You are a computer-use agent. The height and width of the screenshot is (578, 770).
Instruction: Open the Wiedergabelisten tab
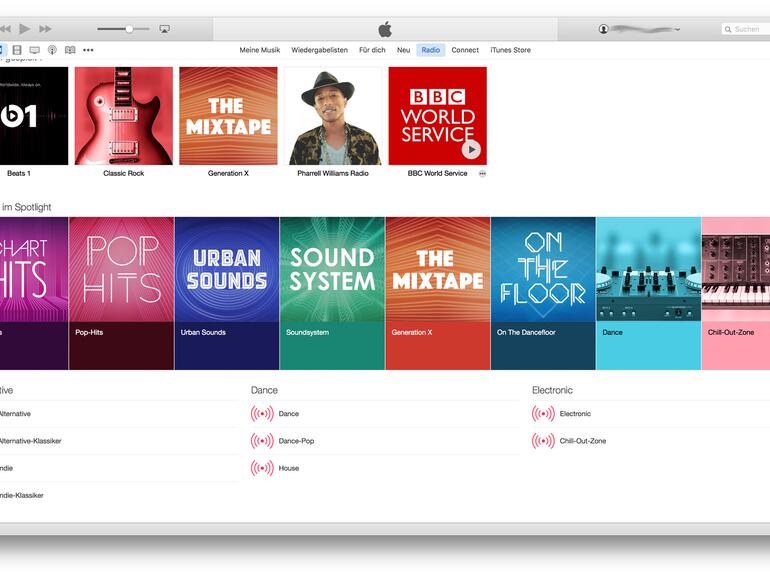coord(319,50)
